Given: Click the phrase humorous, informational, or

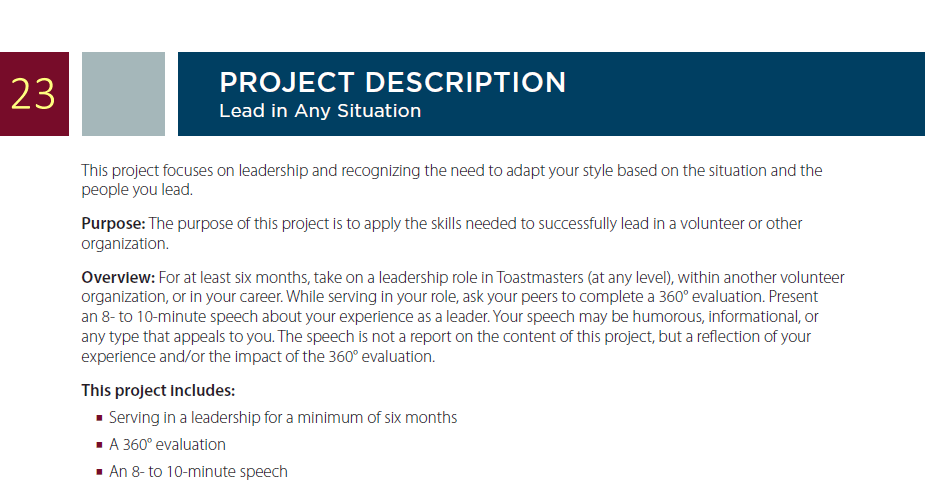Looking at the screenshot, I should (725, 317).
